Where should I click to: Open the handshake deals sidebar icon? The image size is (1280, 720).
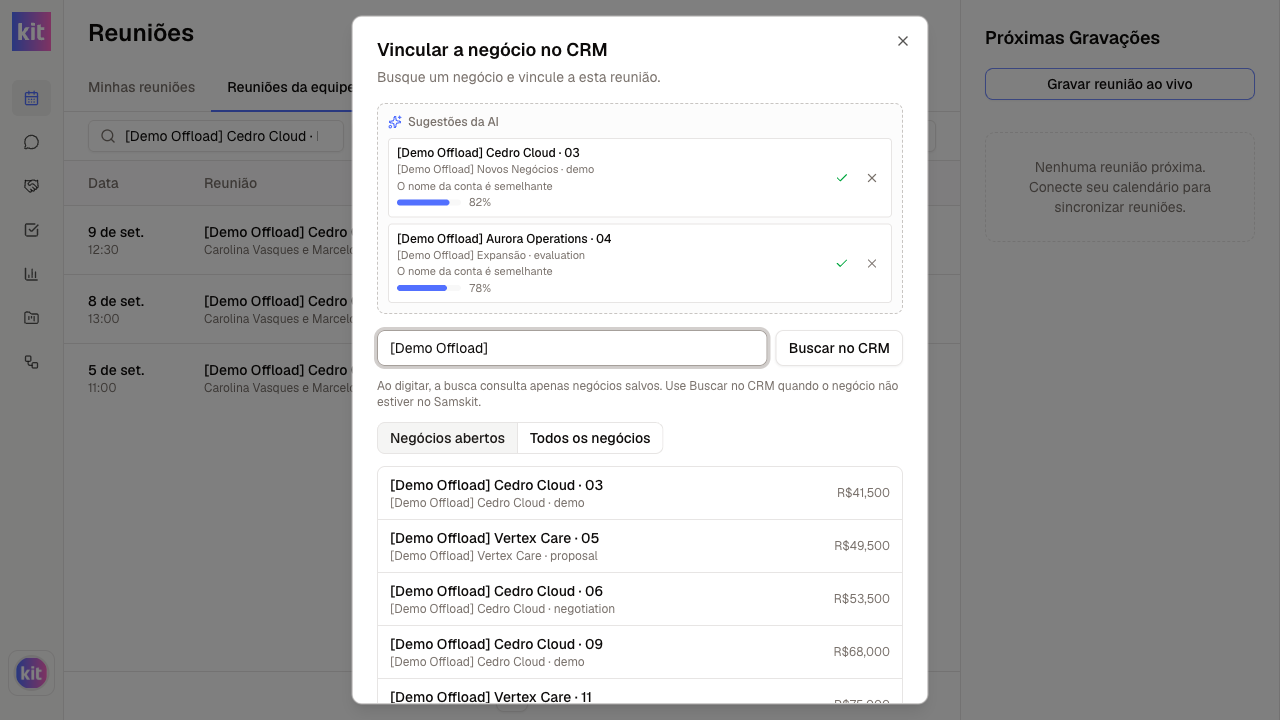pyautogui.click(x=31, y=186)
